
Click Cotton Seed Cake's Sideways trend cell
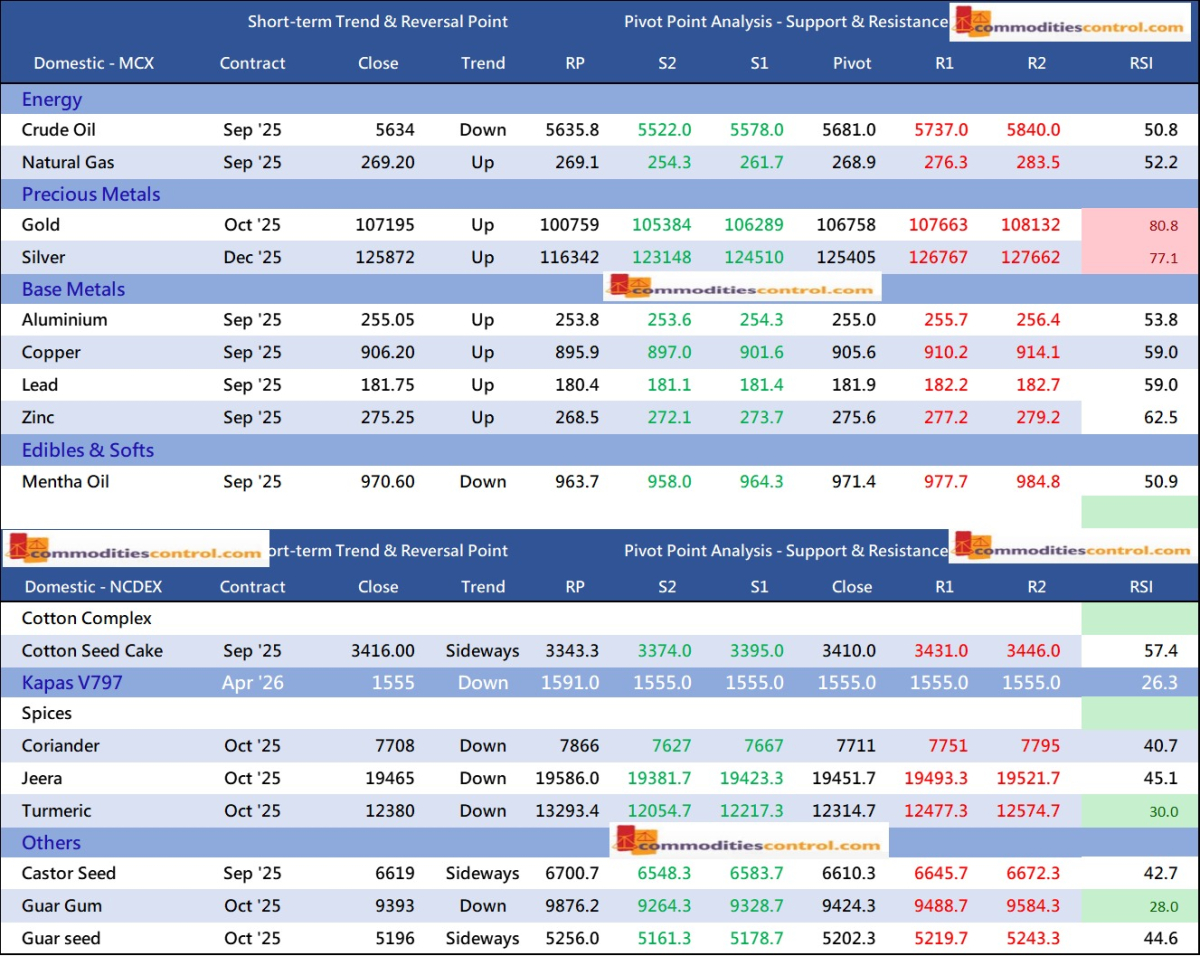coord(482,651)
